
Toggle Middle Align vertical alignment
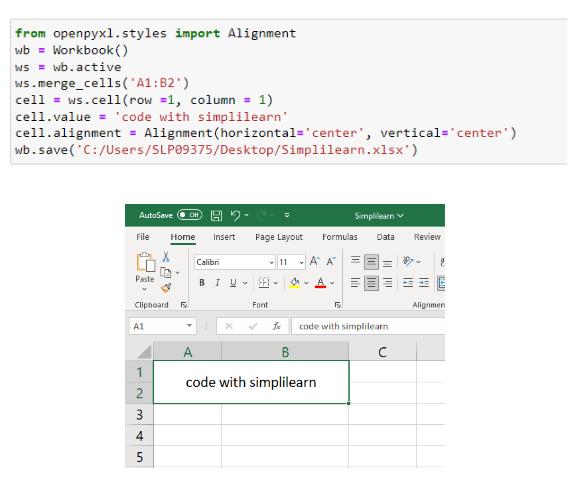tap(371, 262)
